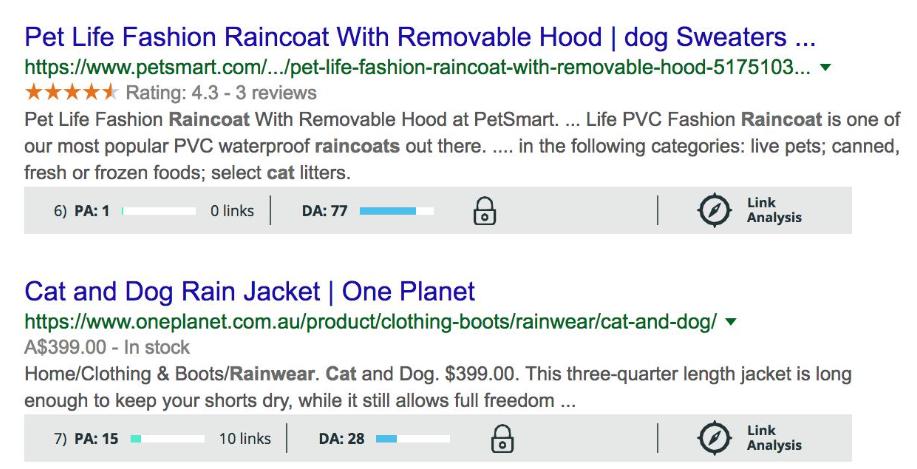This screenshot has width=917, height=469.
Task: Open the Link Analysis label for the One Planet result
Action: [774, 439]
